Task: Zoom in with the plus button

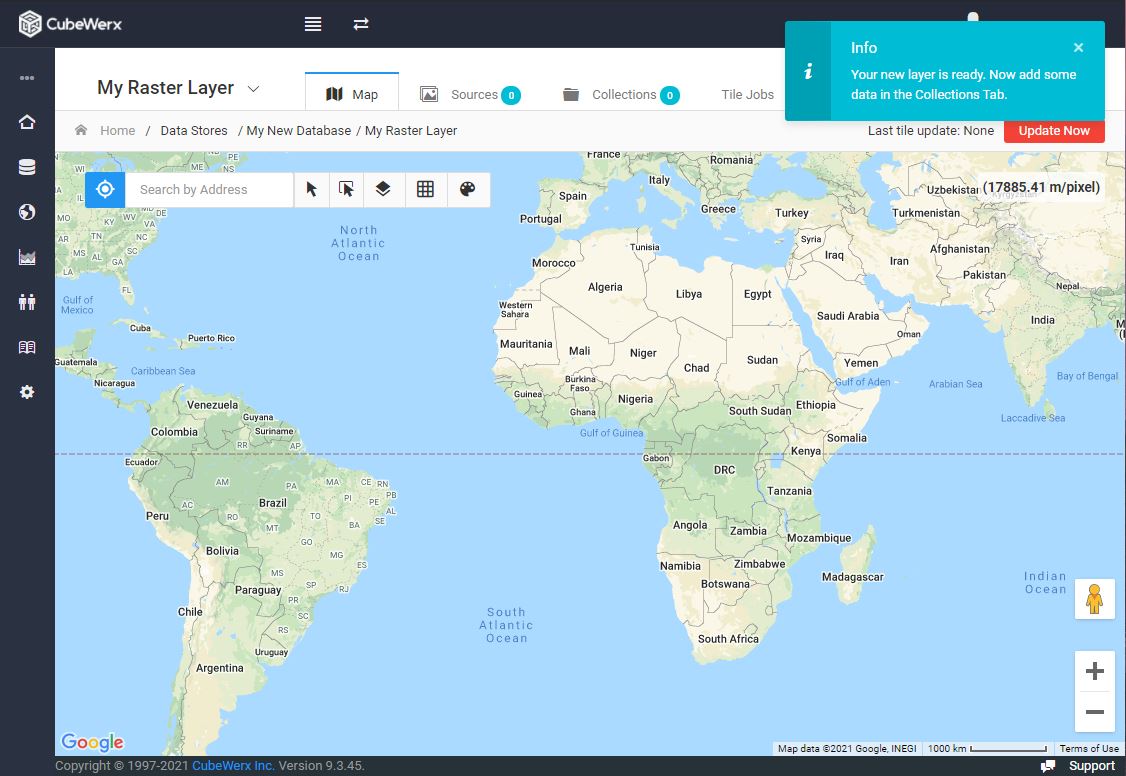Action: coord(1094,671)
